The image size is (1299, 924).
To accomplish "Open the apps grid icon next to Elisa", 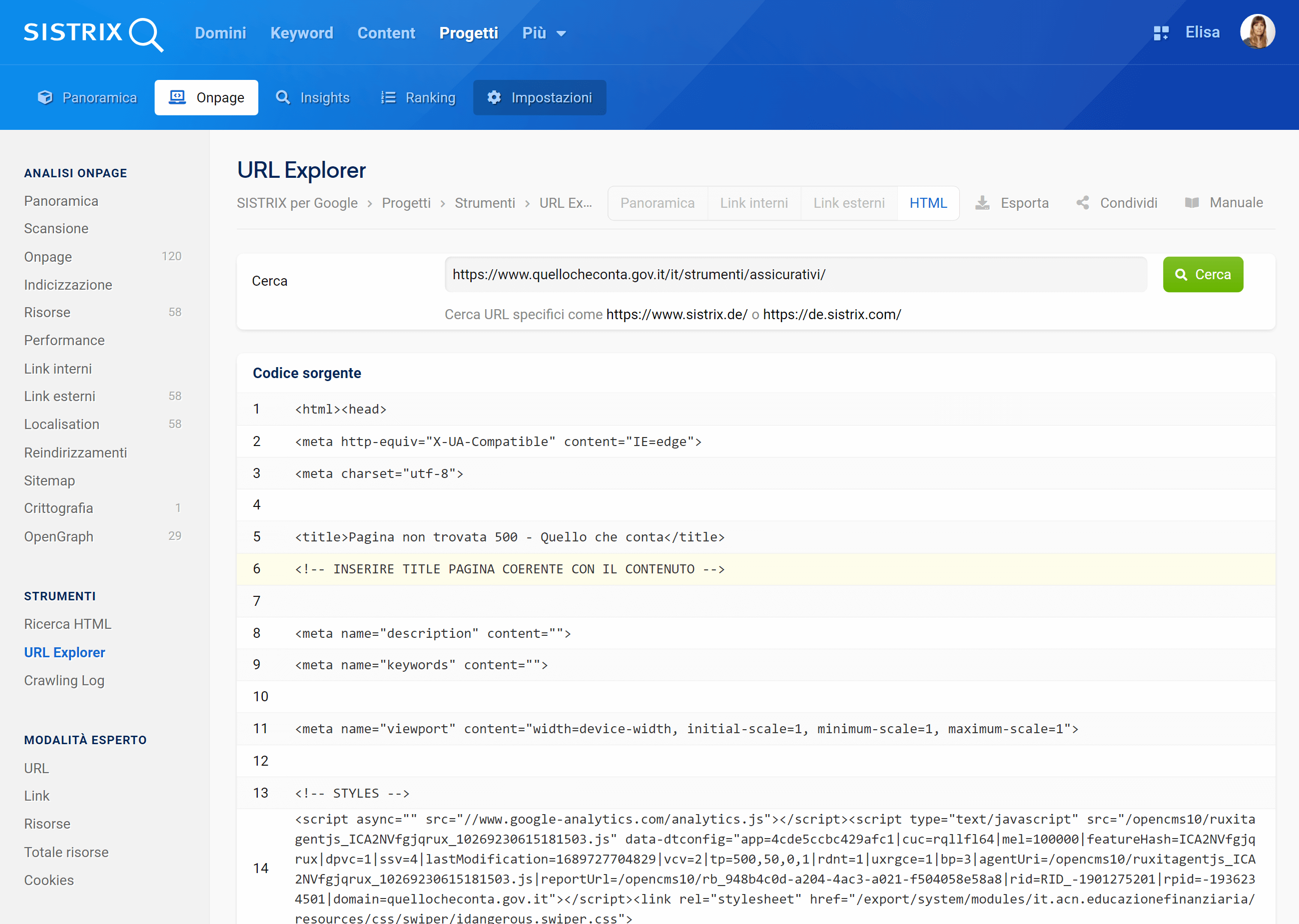I will pos(1161,33).
